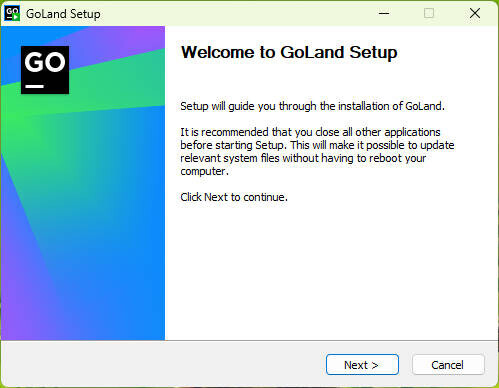The width and height of the screenshot is (499, 388).
Task: Click the purple bottom-left corner of the banner
Action: 13,327
